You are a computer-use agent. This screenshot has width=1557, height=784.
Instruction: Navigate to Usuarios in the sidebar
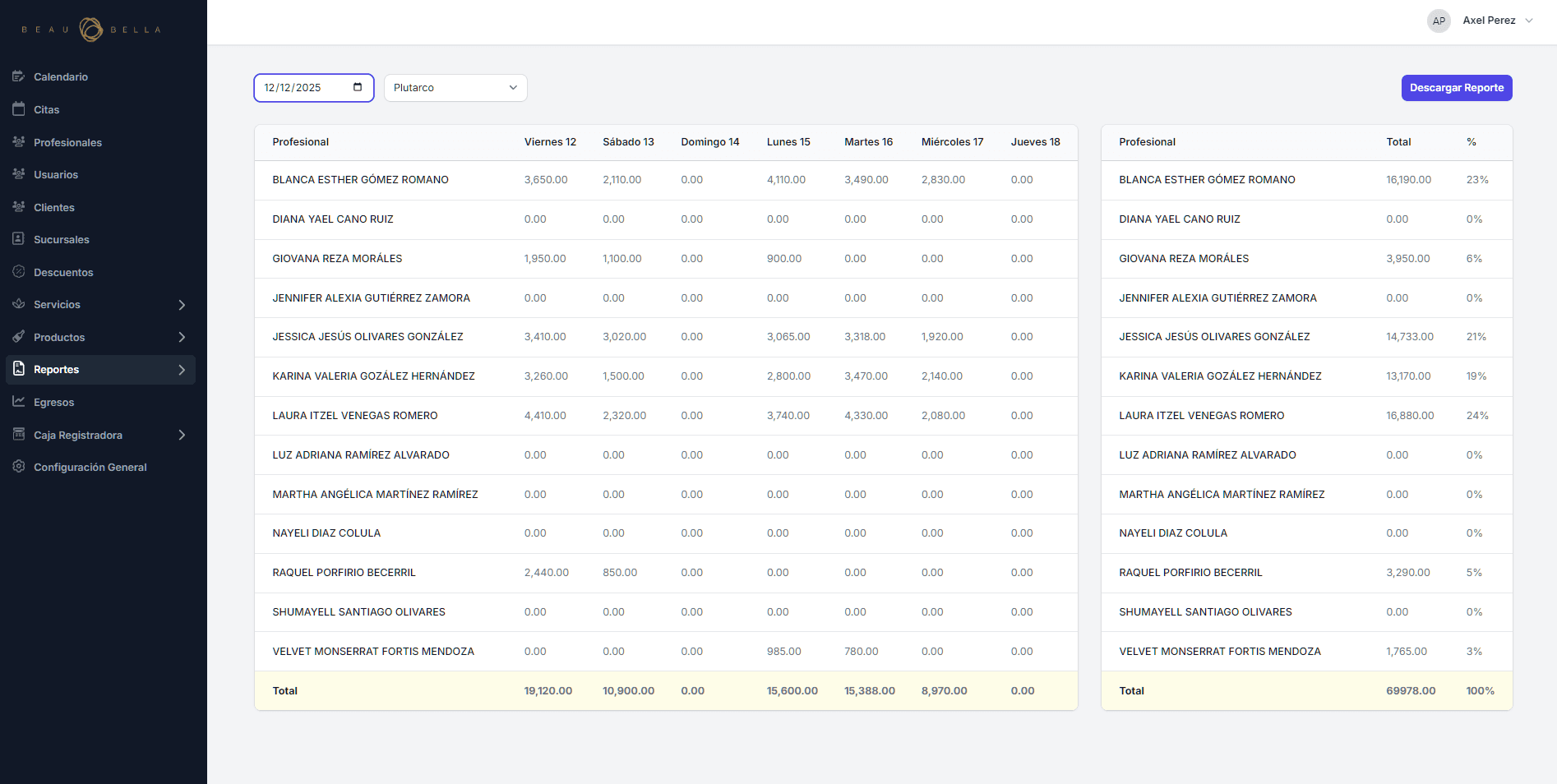(55, 174)
